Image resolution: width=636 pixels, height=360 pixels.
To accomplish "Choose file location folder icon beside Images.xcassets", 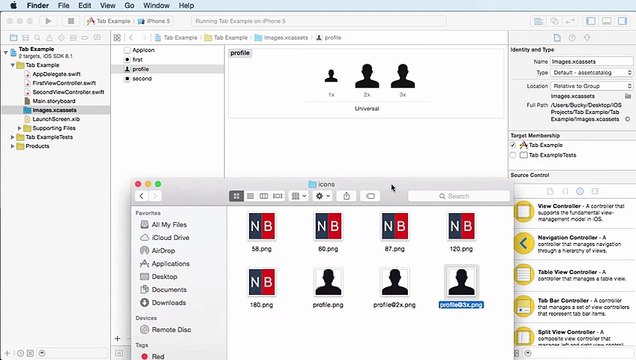I will point(628,96).
